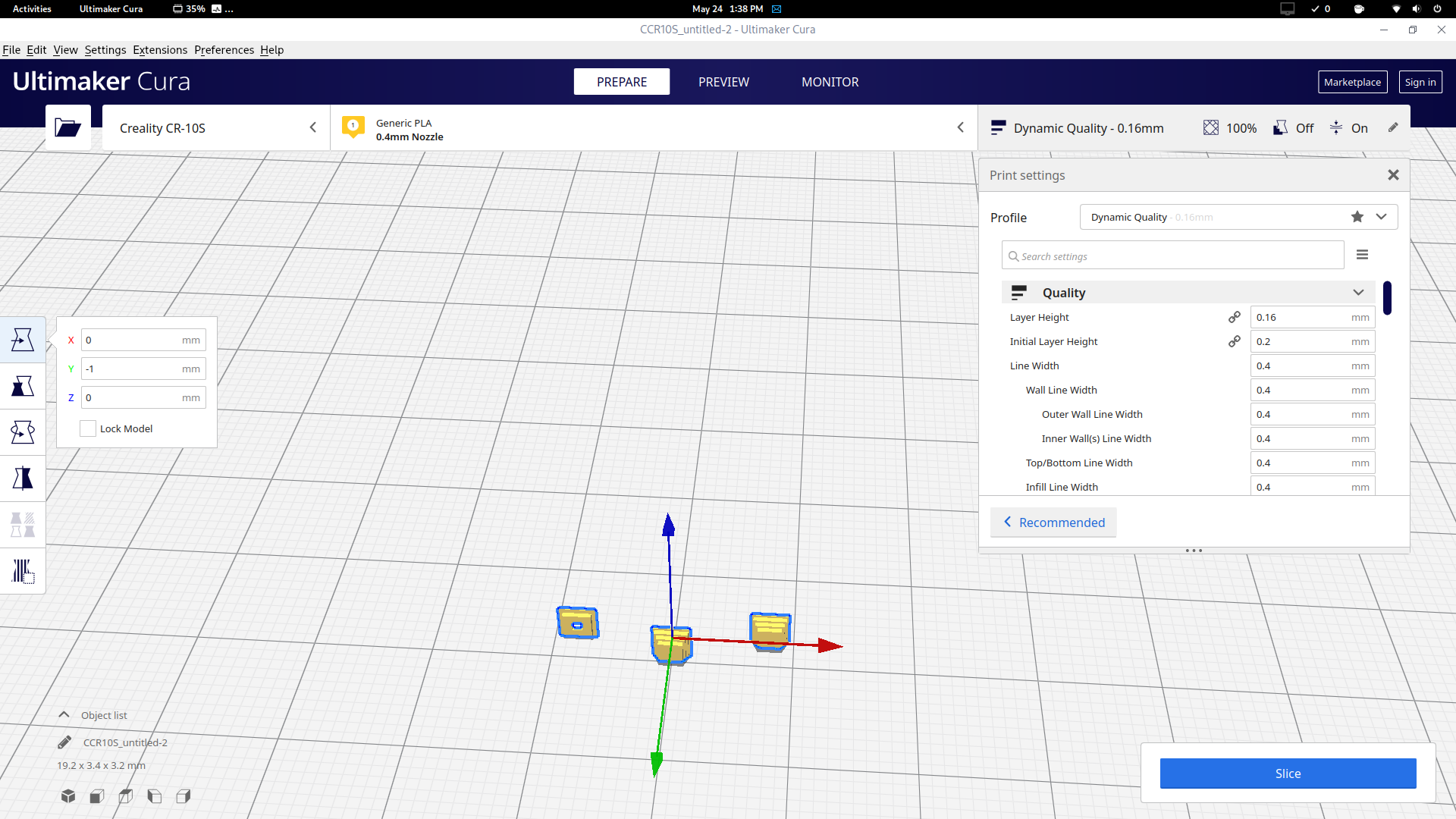Open the Preferences menu
This screenshot has width=1456, height=819.
click(x=224, y=50)
